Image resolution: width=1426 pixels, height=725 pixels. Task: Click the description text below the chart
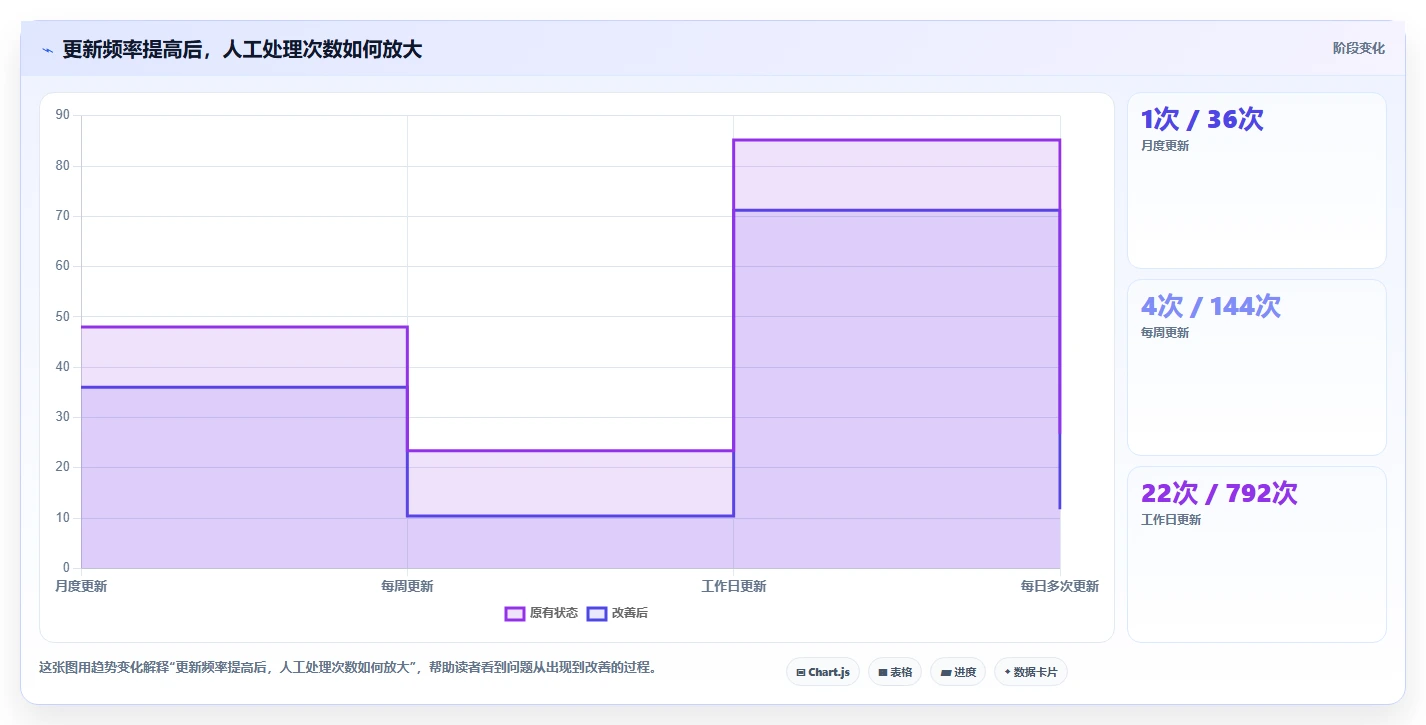pos(348,667)
